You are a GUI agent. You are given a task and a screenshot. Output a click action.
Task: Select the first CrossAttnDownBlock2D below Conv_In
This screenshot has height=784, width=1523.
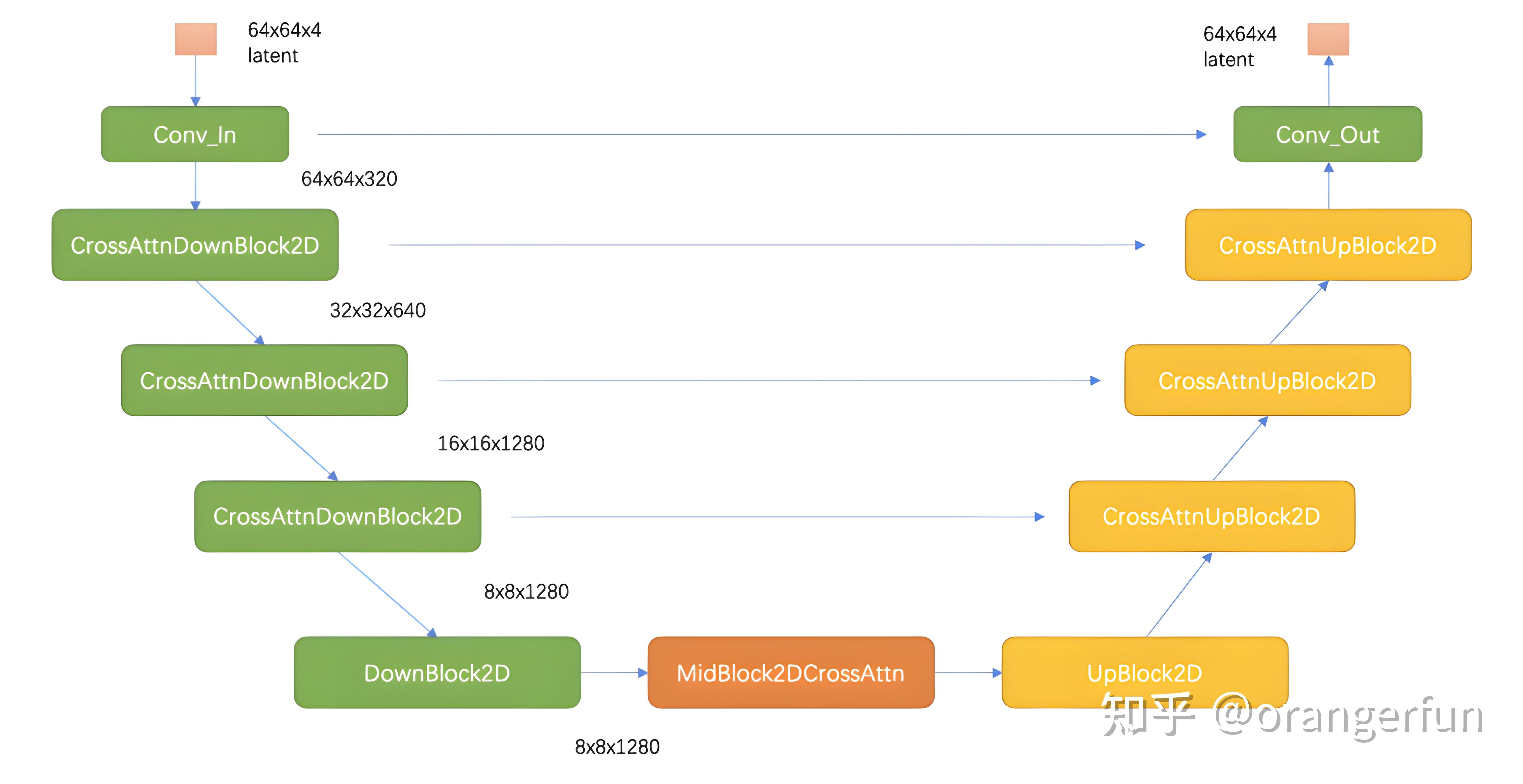click(x=195, y=245)
